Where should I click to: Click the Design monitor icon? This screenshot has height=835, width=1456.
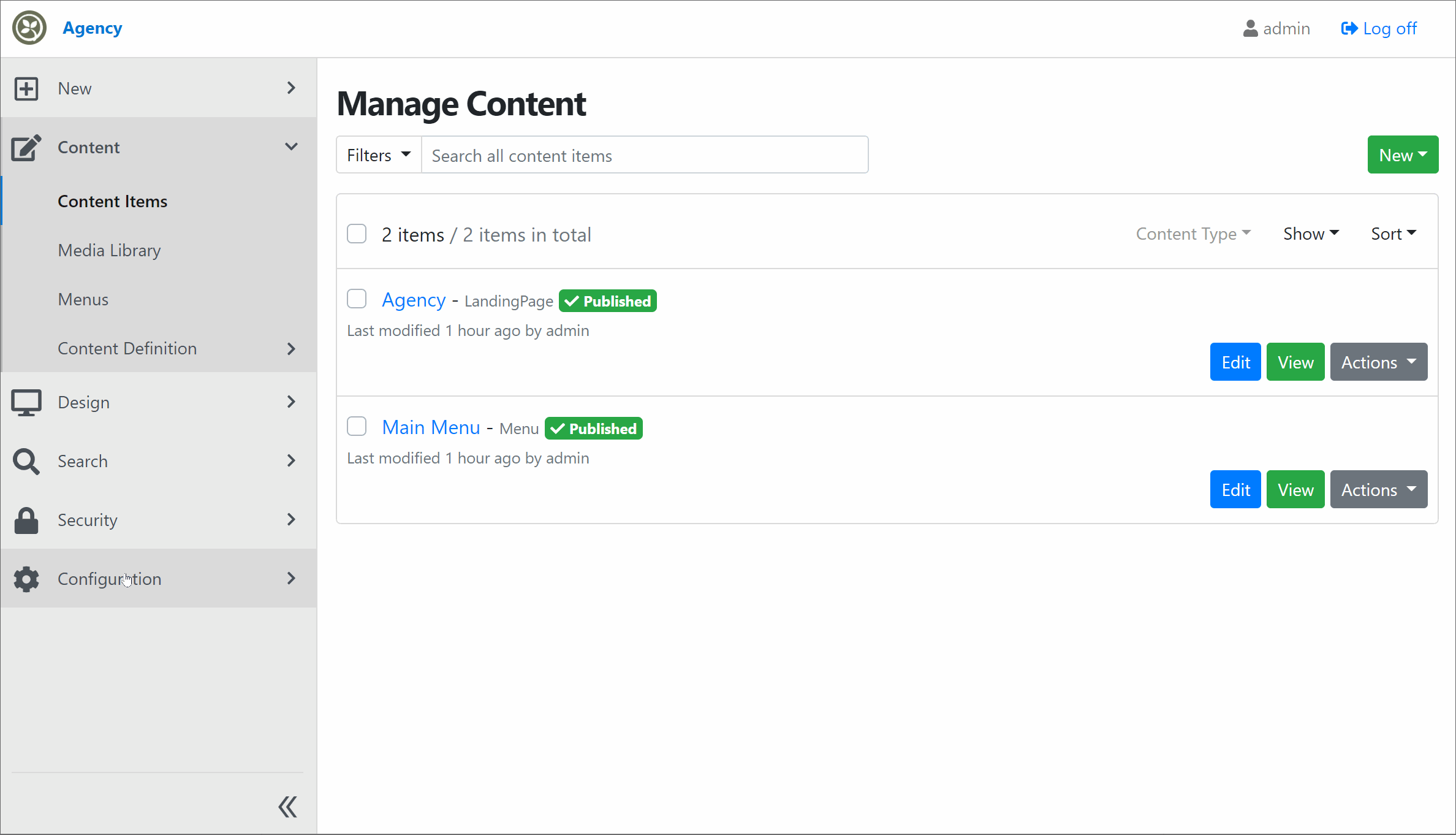click(x=26, y=402)
